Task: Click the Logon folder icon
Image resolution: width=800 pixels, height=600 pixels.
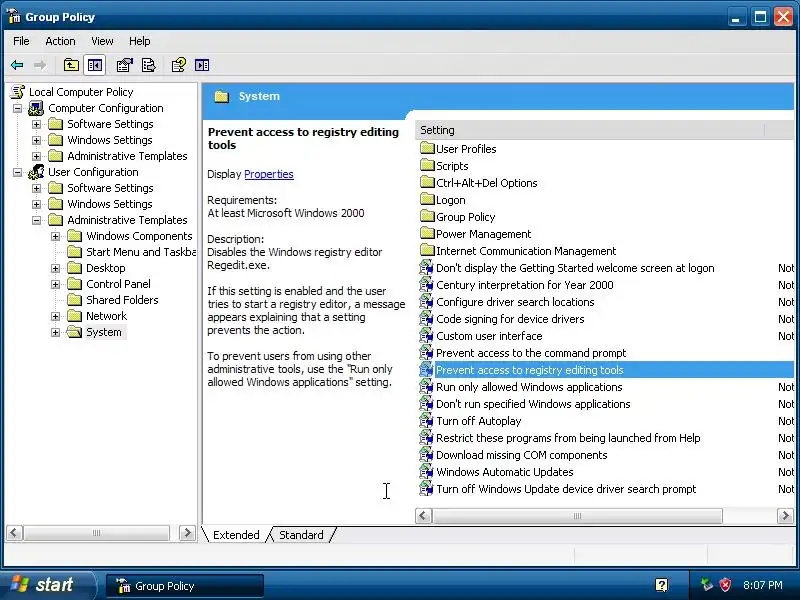Action: (427, 199)
